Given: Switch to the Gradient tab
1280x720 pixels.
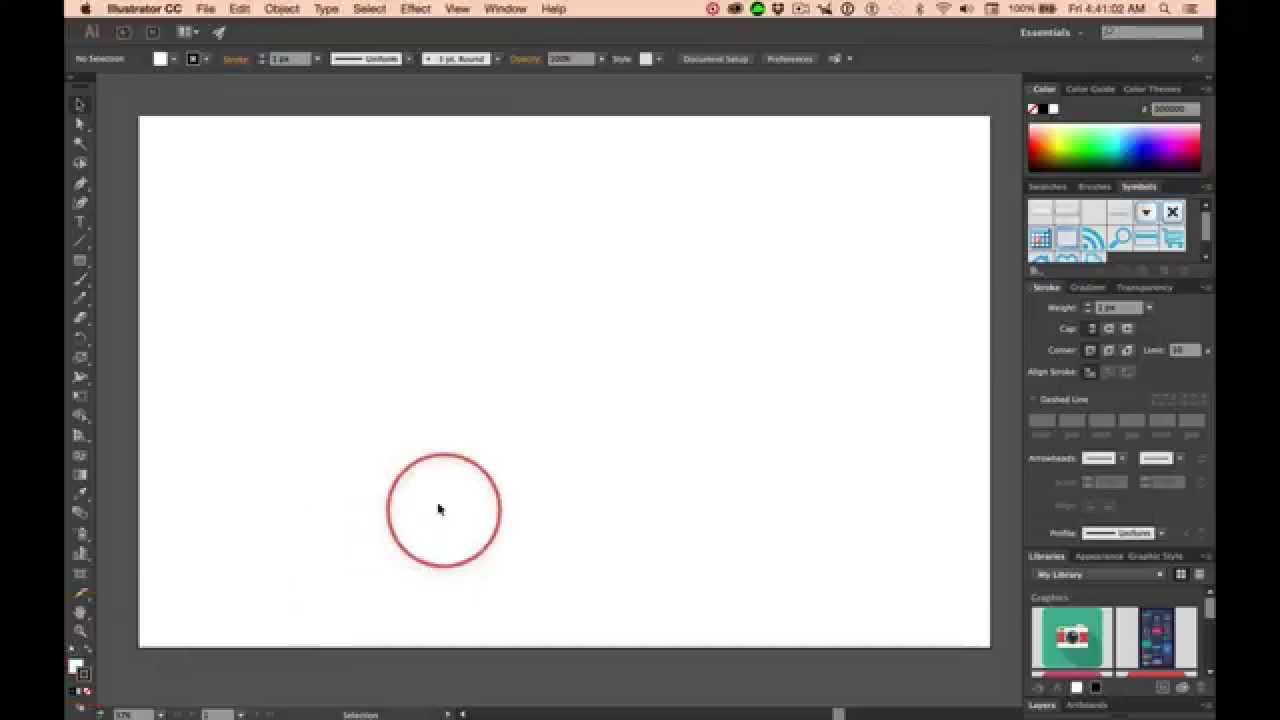Looking at the screenshot, I should click(x=1087, y=288).
